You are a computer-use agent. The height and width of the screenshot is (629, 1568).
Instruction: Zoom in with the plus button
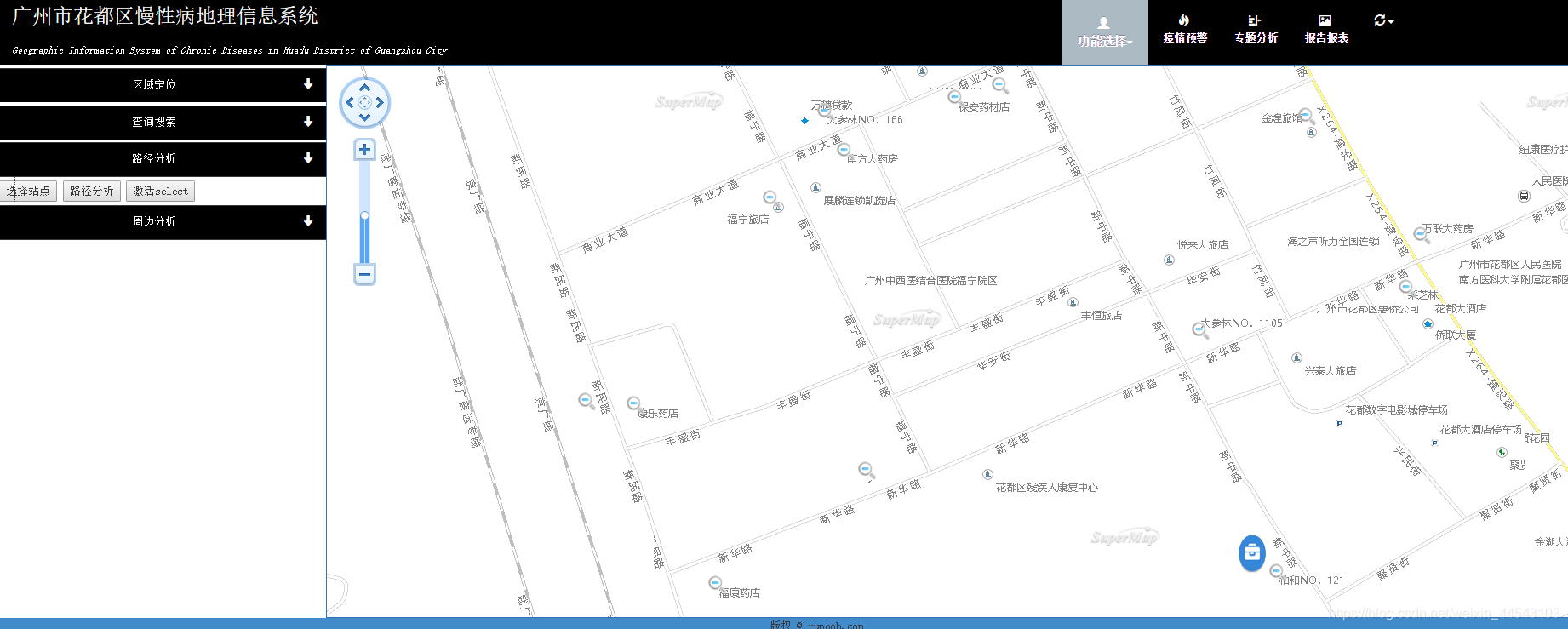[x=364, y=150]
